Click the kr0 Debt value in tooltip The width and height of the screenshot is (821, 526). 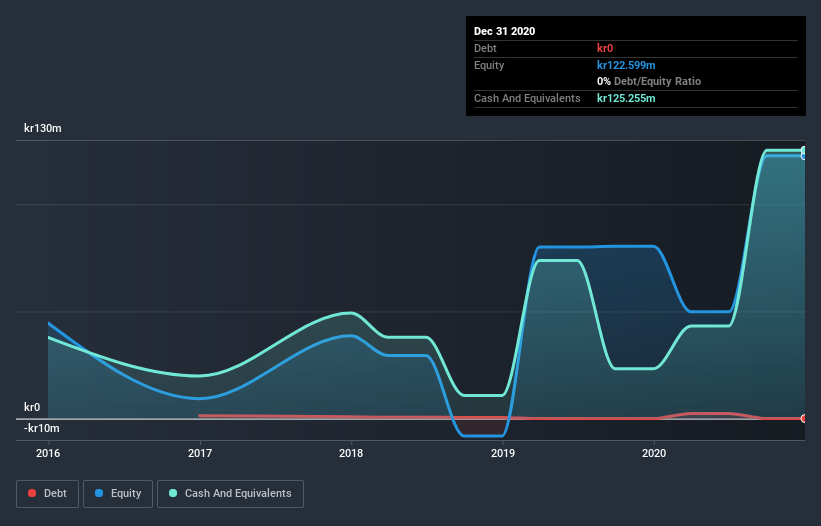[605, 48]
